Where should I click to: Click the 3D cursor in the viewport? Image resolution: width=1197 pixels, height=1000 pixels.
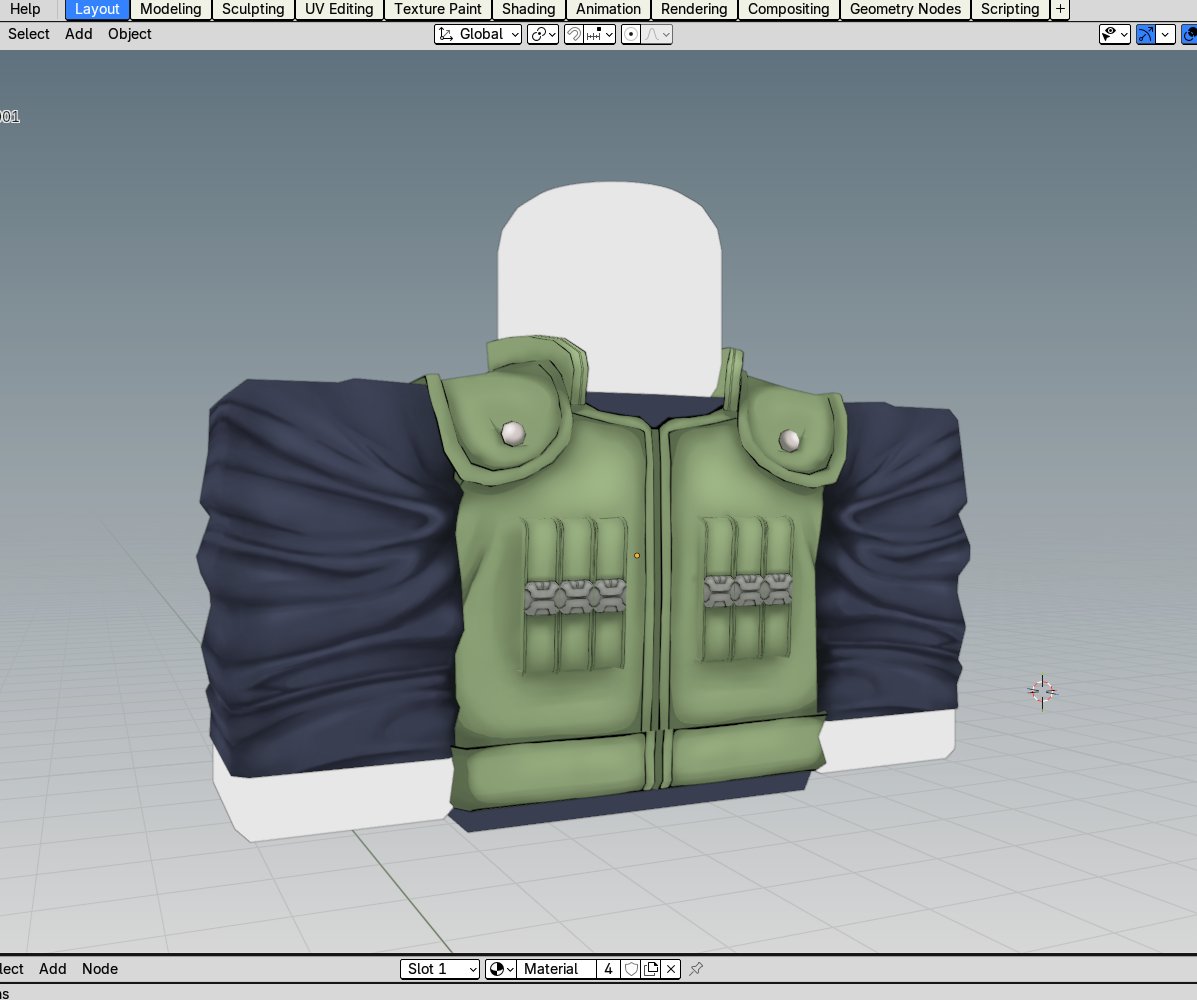1042,692
